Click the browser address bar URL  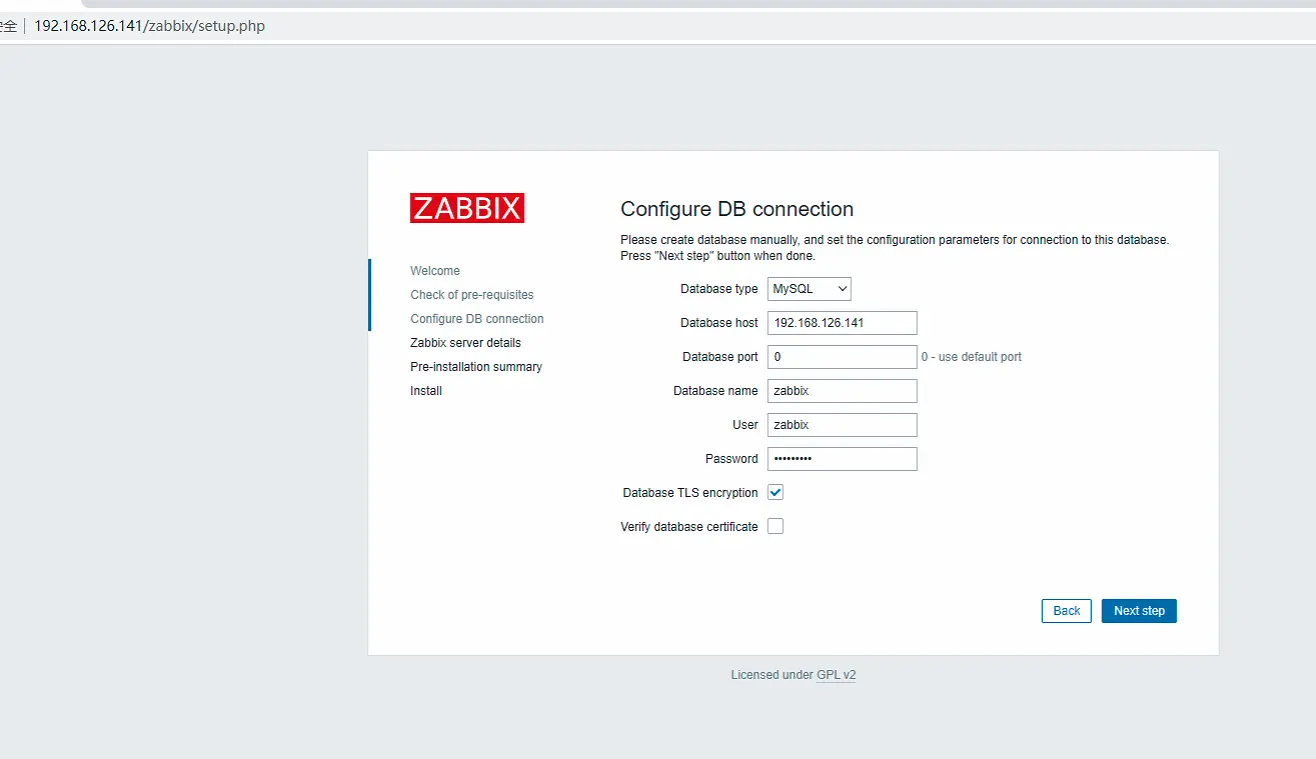[150, 26]
